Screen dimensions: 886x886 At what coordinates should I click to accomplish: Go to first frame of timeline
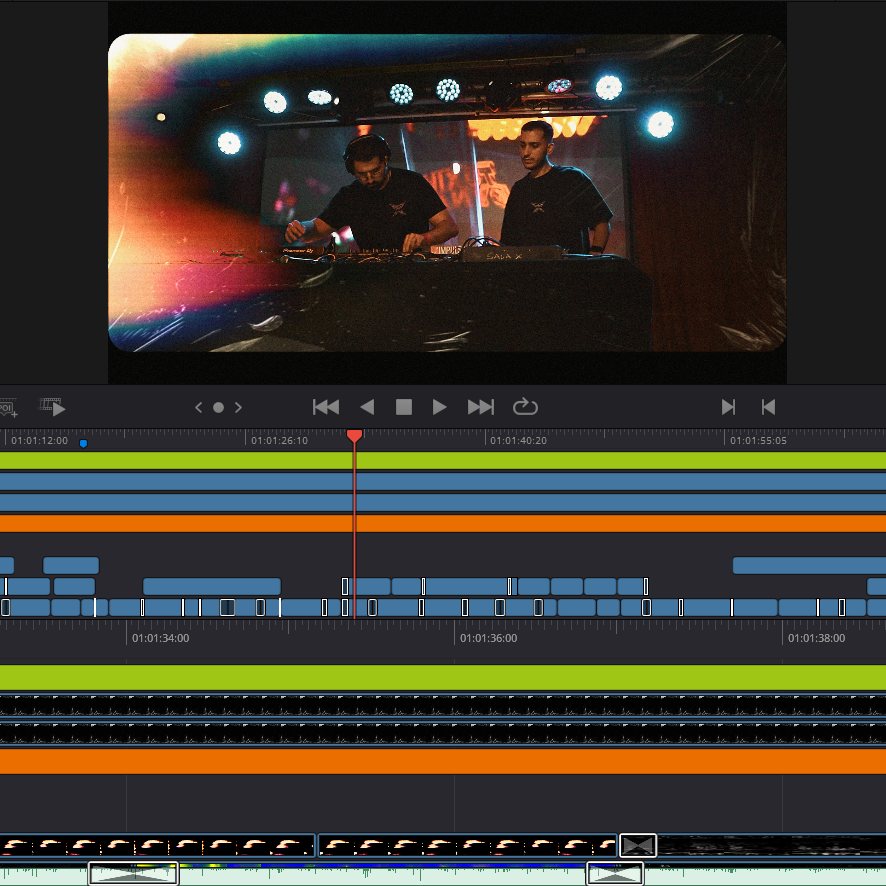click(x=326, y=407)
